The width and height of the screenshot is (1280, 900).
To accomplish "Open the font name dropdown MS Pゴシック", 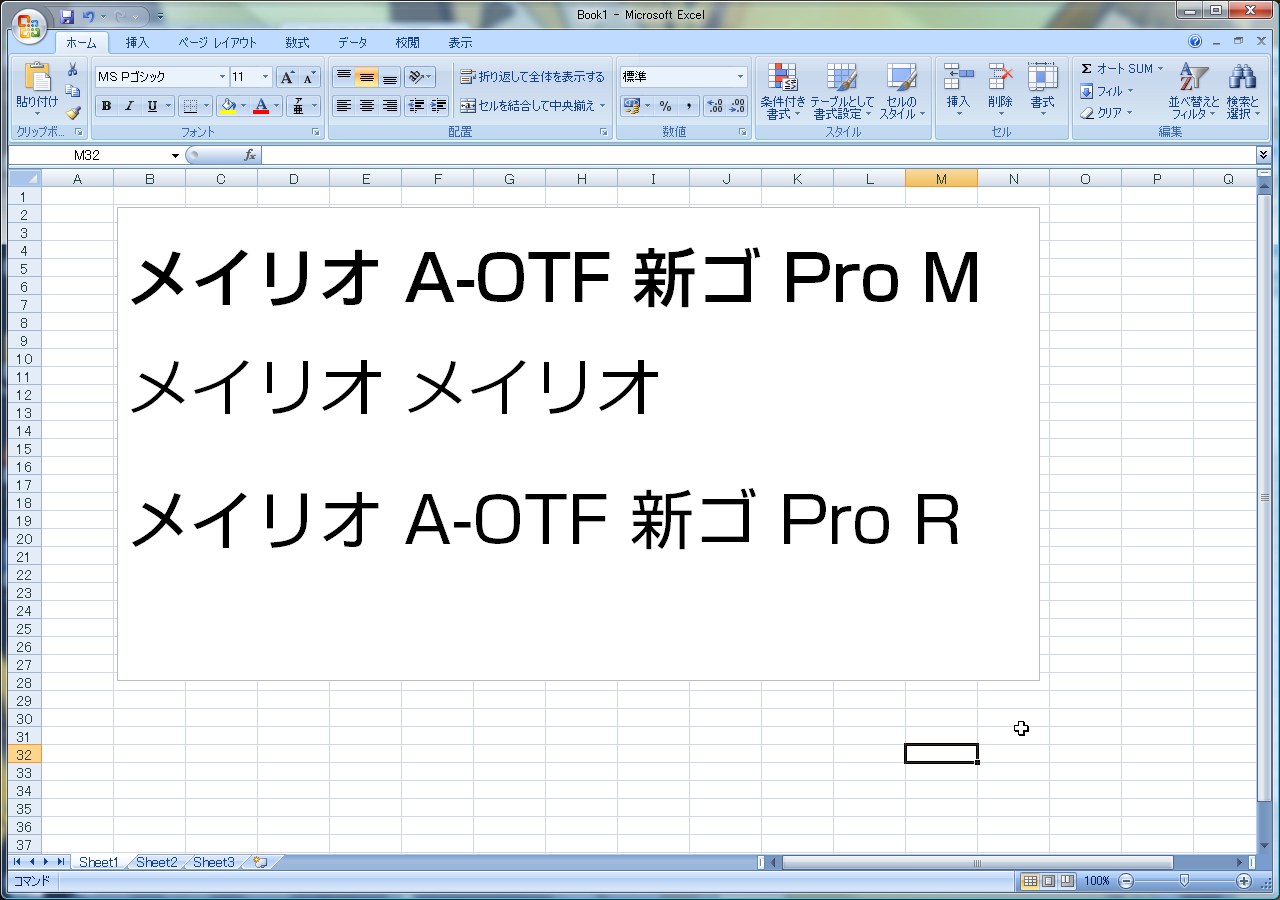I will coord(222,77).
